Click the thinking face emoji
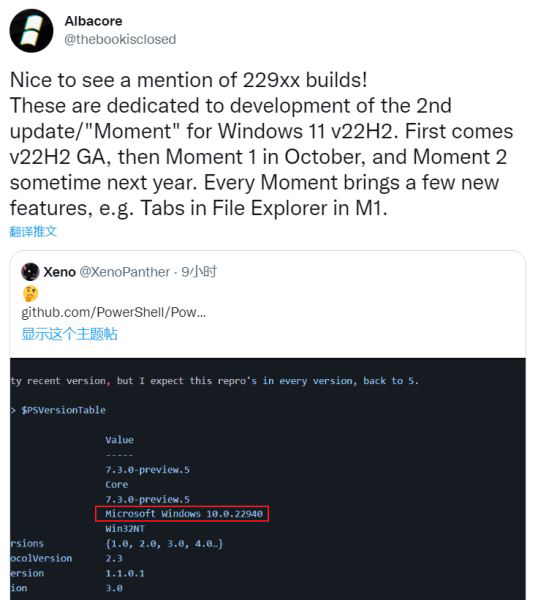 pos(30,294)
